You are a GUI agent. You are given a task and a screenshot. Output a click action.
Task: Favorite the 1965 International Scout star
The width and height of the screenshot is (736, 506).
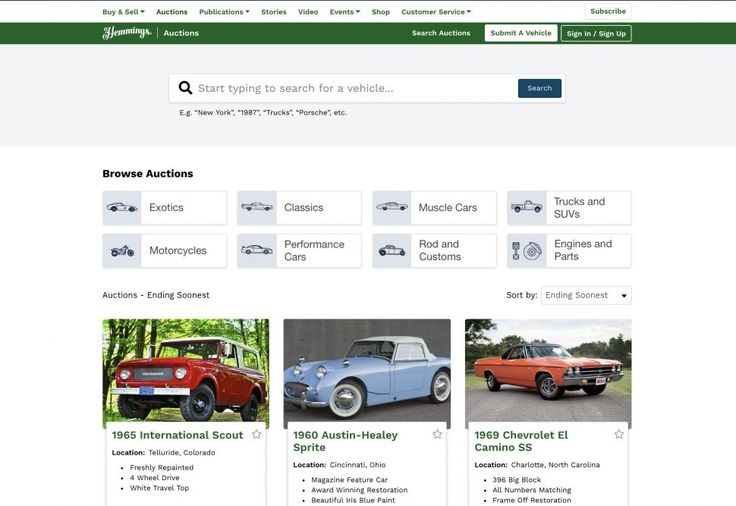coord(257,434)
